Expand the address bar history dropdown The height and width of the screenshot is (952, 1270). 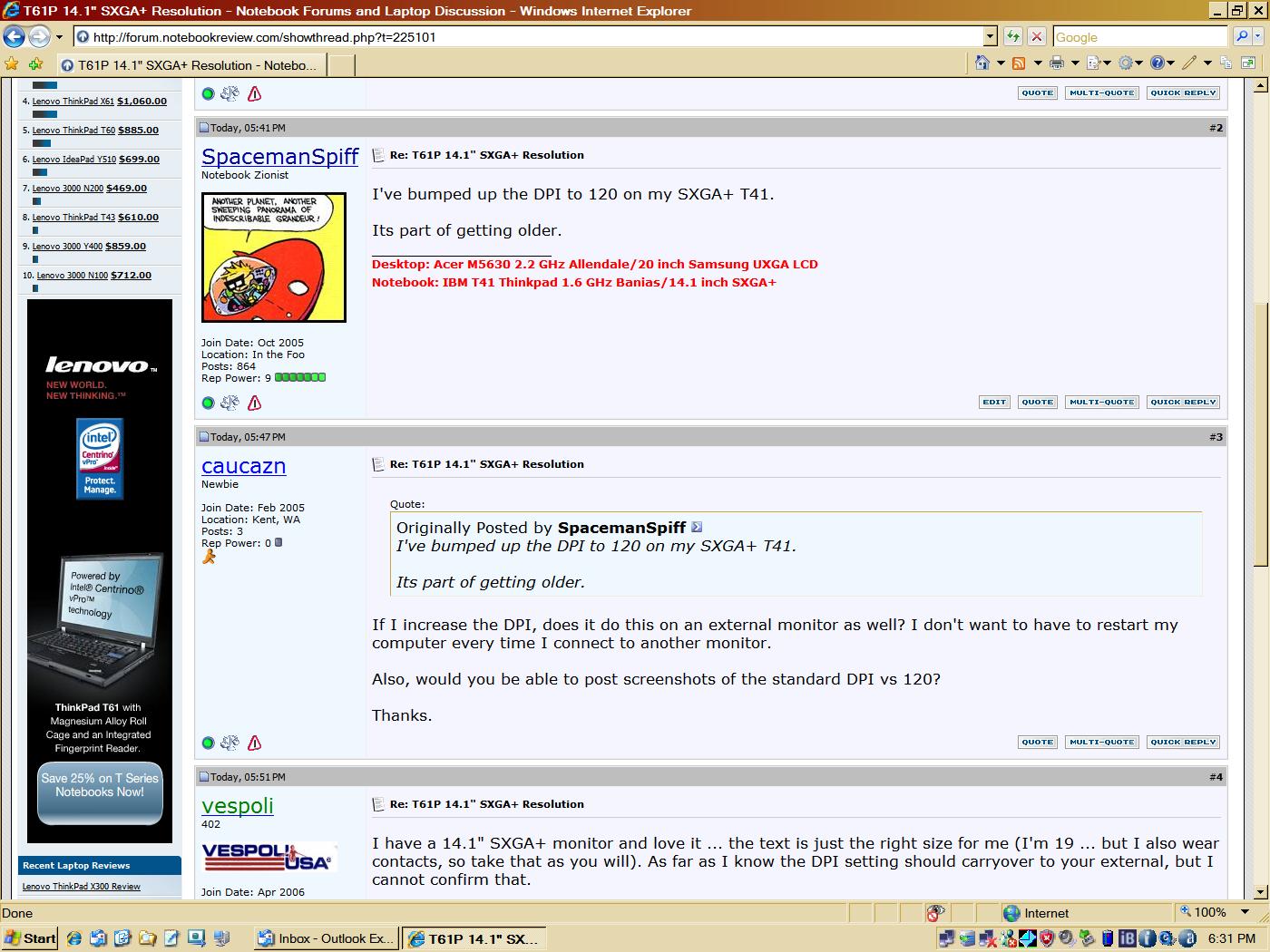tap(990, 37)
